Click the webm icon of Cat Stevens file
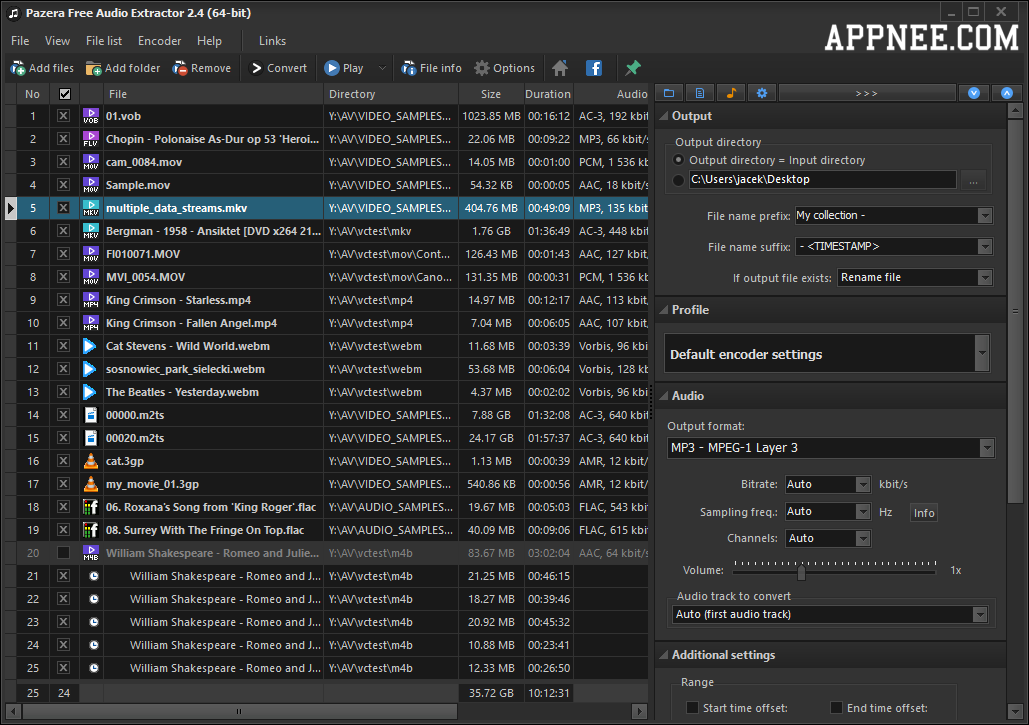The image size is (1029, 725). [x=90, y=346]
